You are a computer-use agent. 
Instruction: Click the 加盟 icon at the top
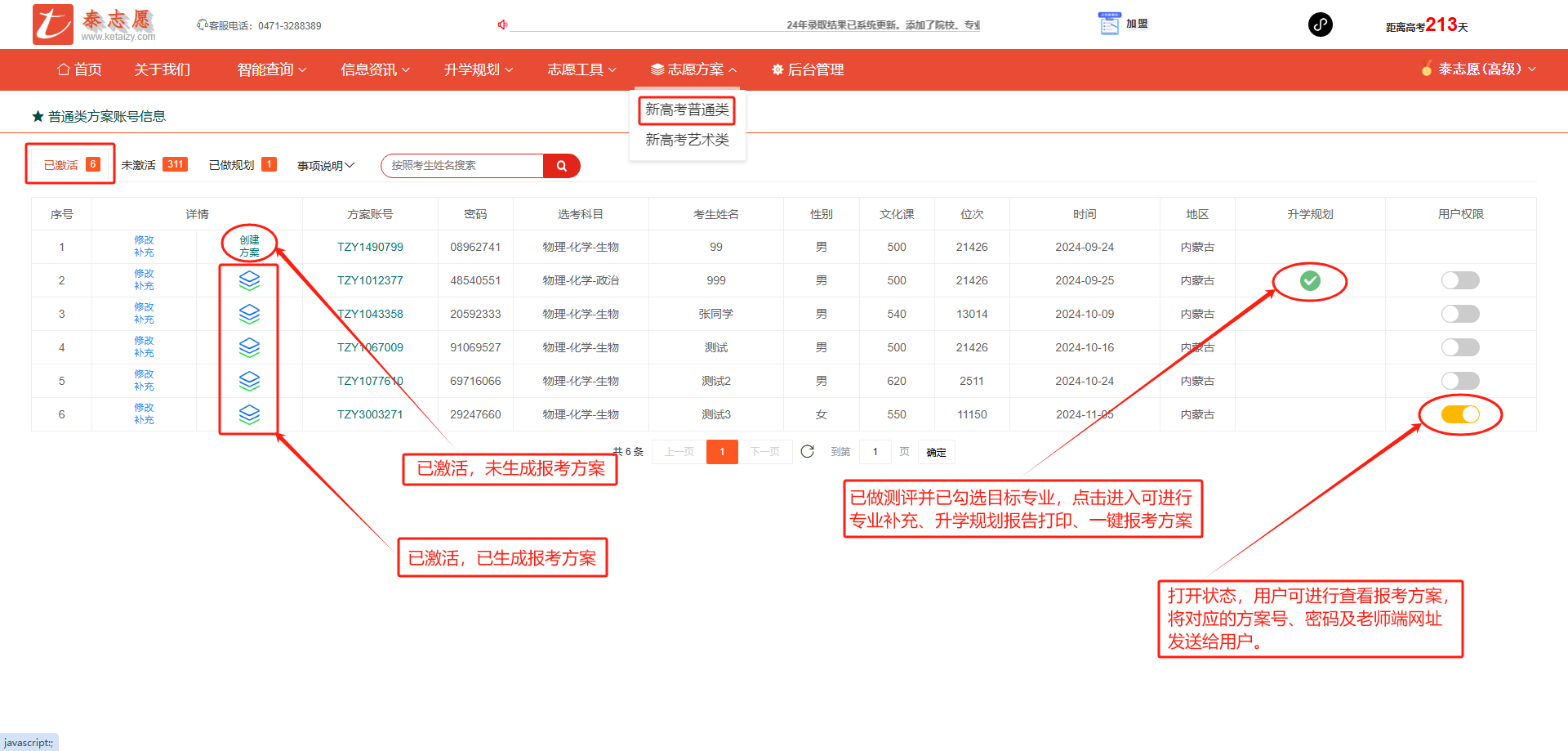(x=1109, y=25)
